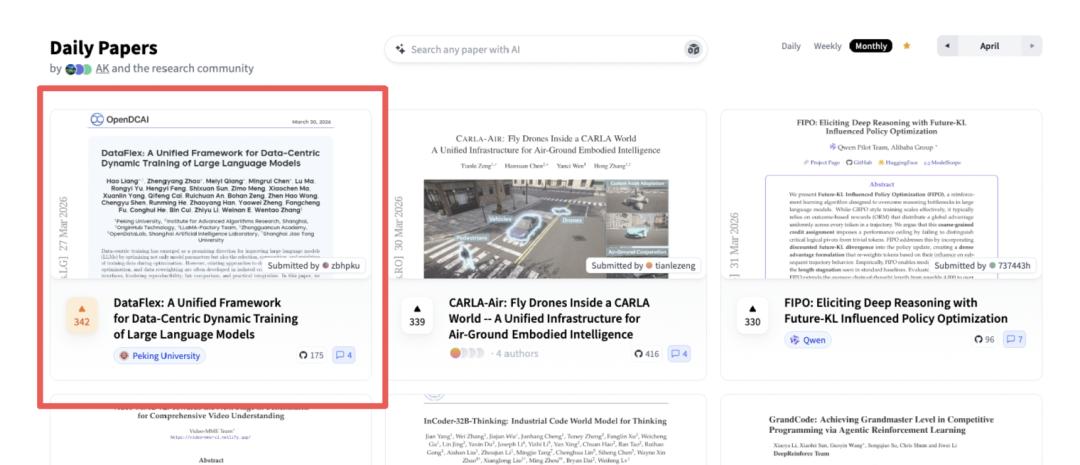Switch to the Weekly papers view

point(827,46)
